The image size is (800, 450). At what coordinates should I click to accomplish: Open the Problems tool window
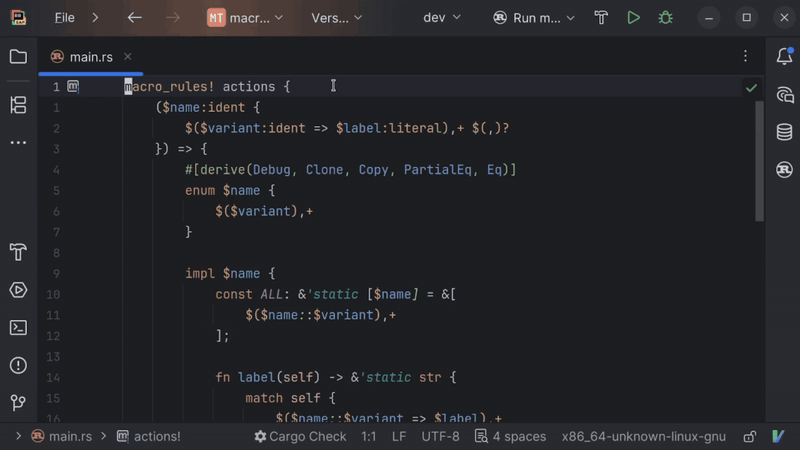[x=18, y=365]
